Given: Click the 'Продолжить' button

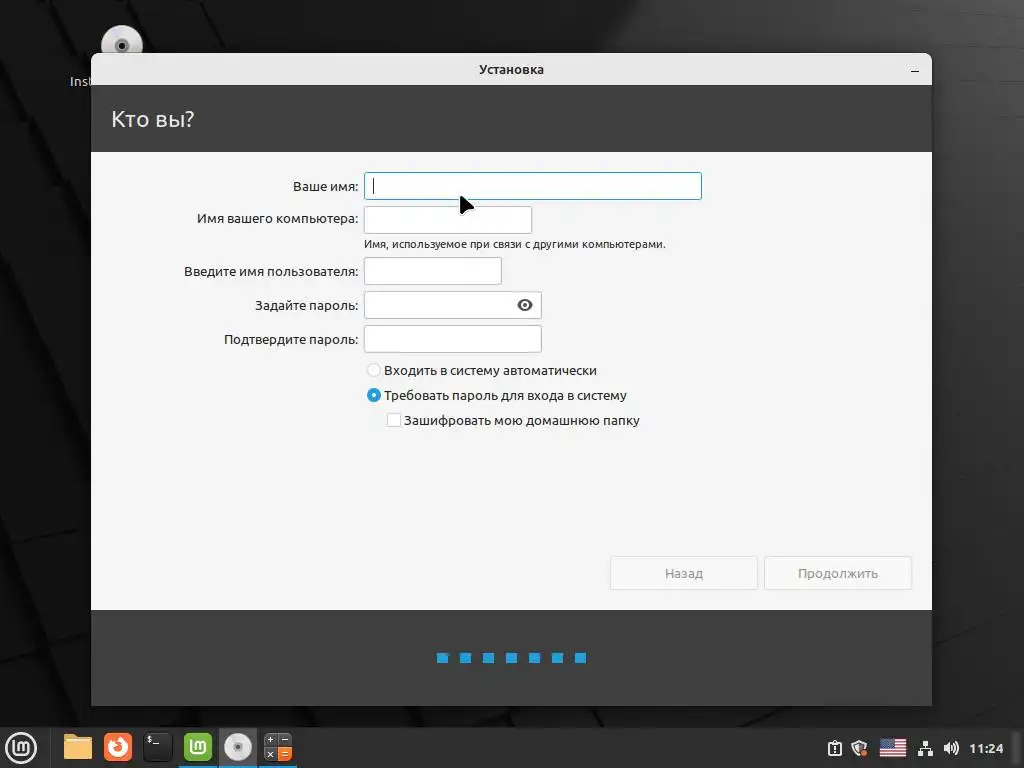Looking at the screenshot, I should [838, 573].
